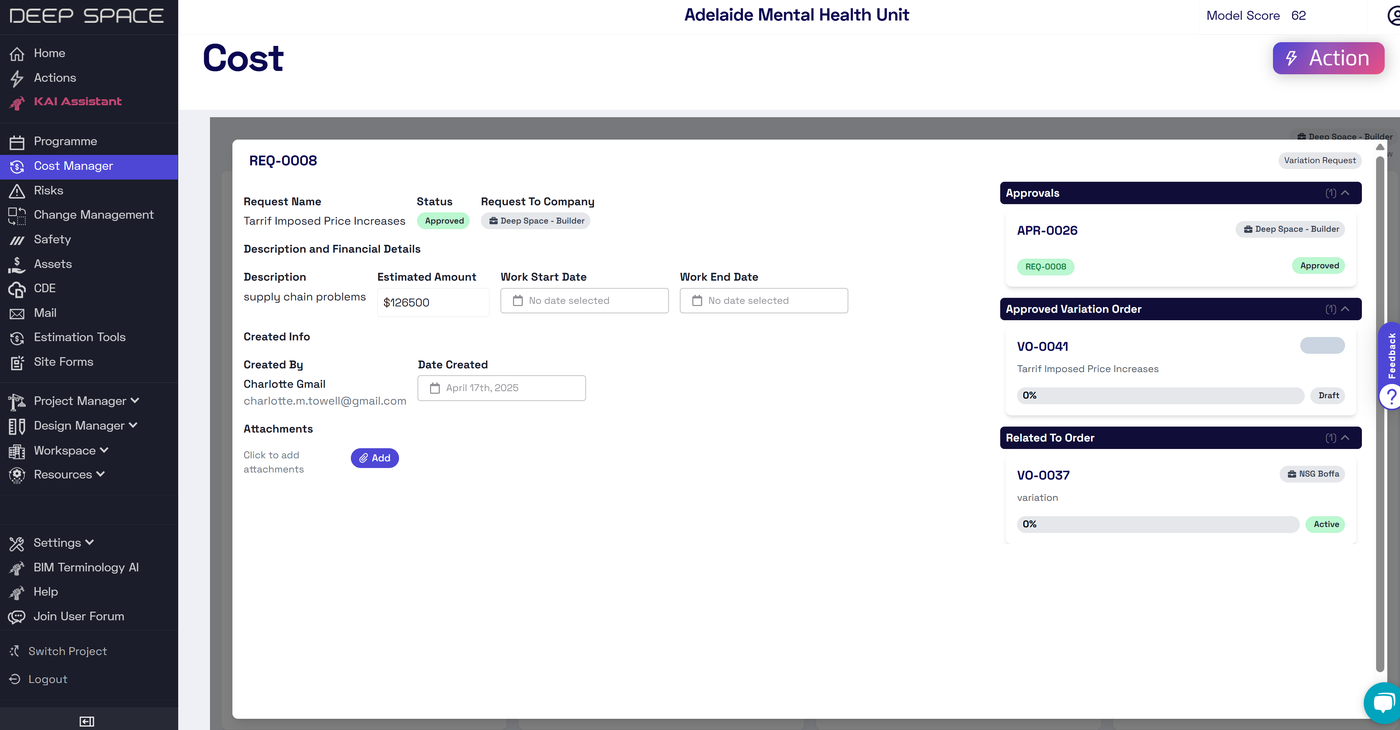The image size is (1400, 730).
Task: Click the Programme calendar icon
Action: pos(17,142)
